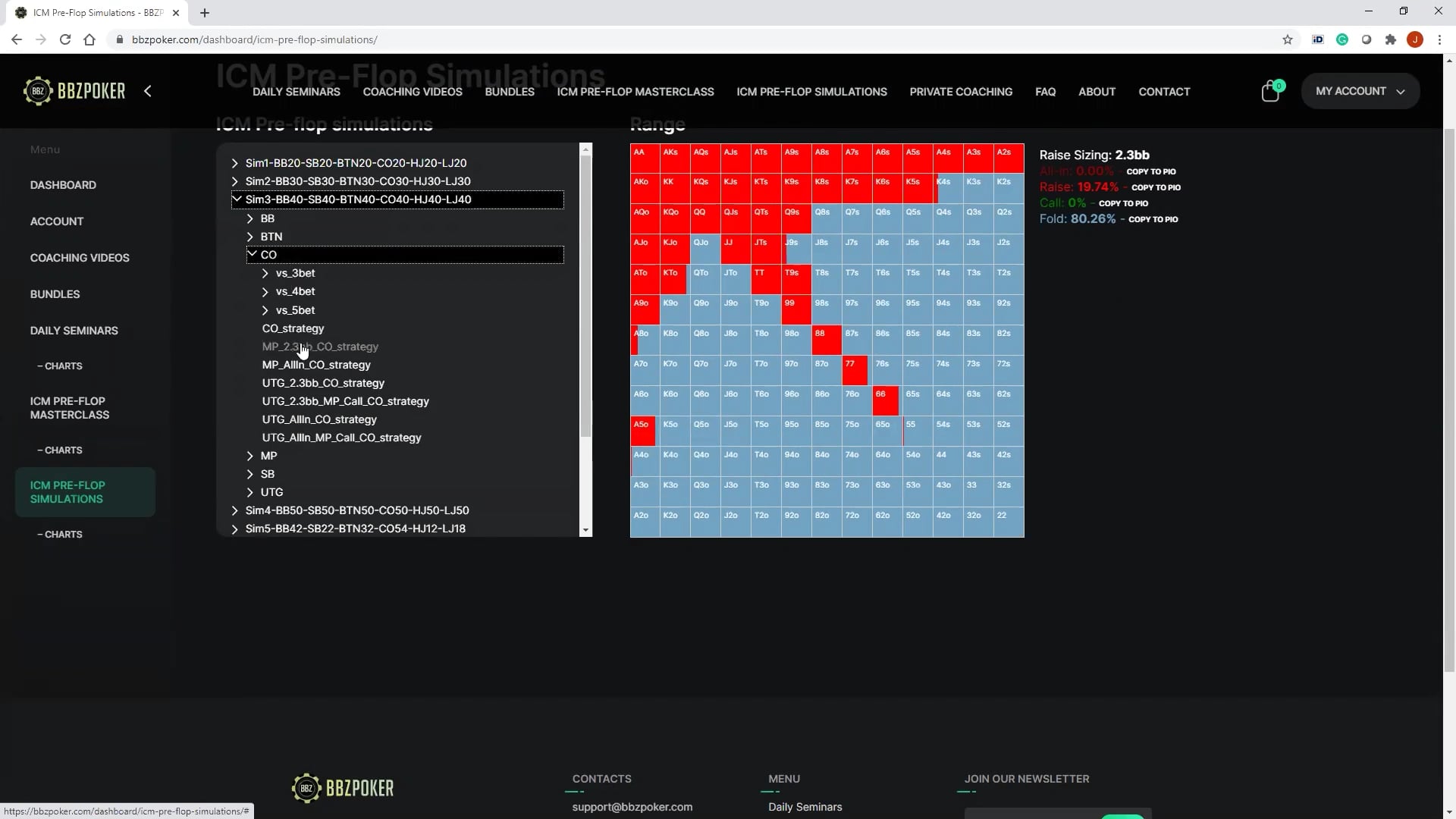
Task: Select UTG_2.3bb_MP_Call_CO_strategy entry
Action: pos(345,401)
